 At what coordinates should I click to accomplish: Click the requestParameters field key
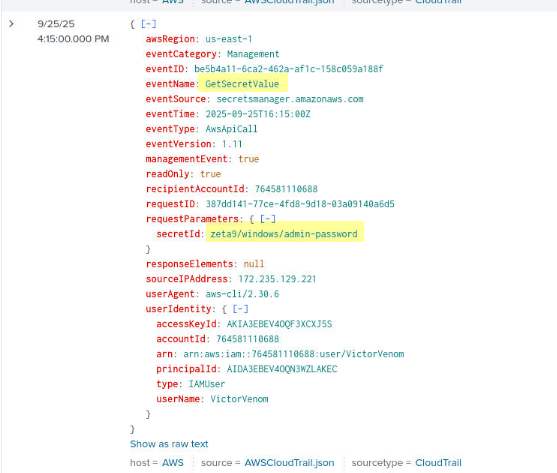(x=192, y=219)
